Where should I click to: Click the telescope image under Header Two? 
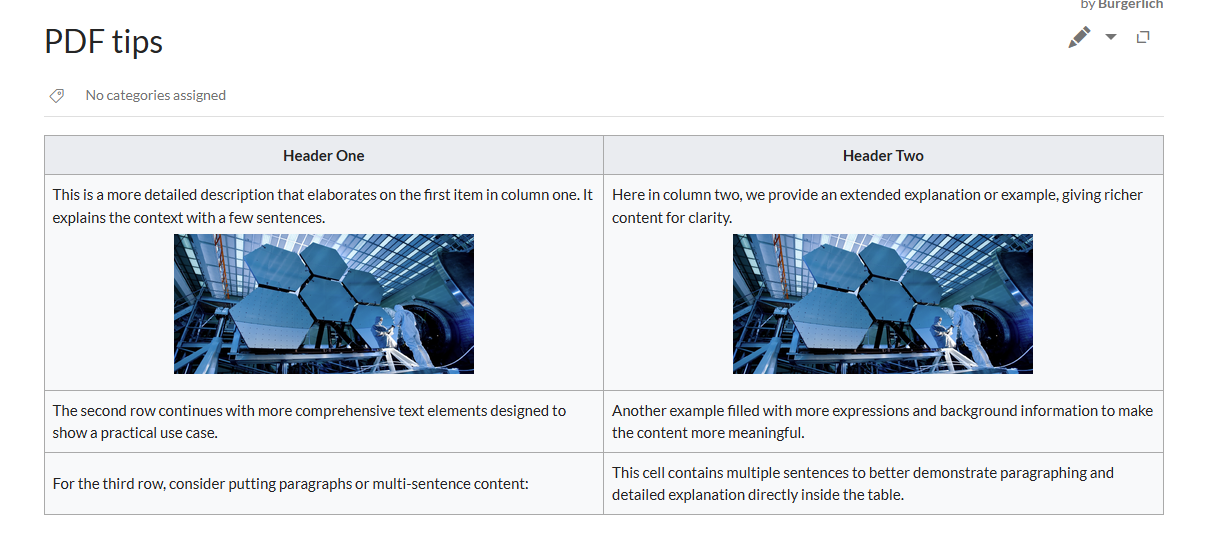click(x=882, y=304)
